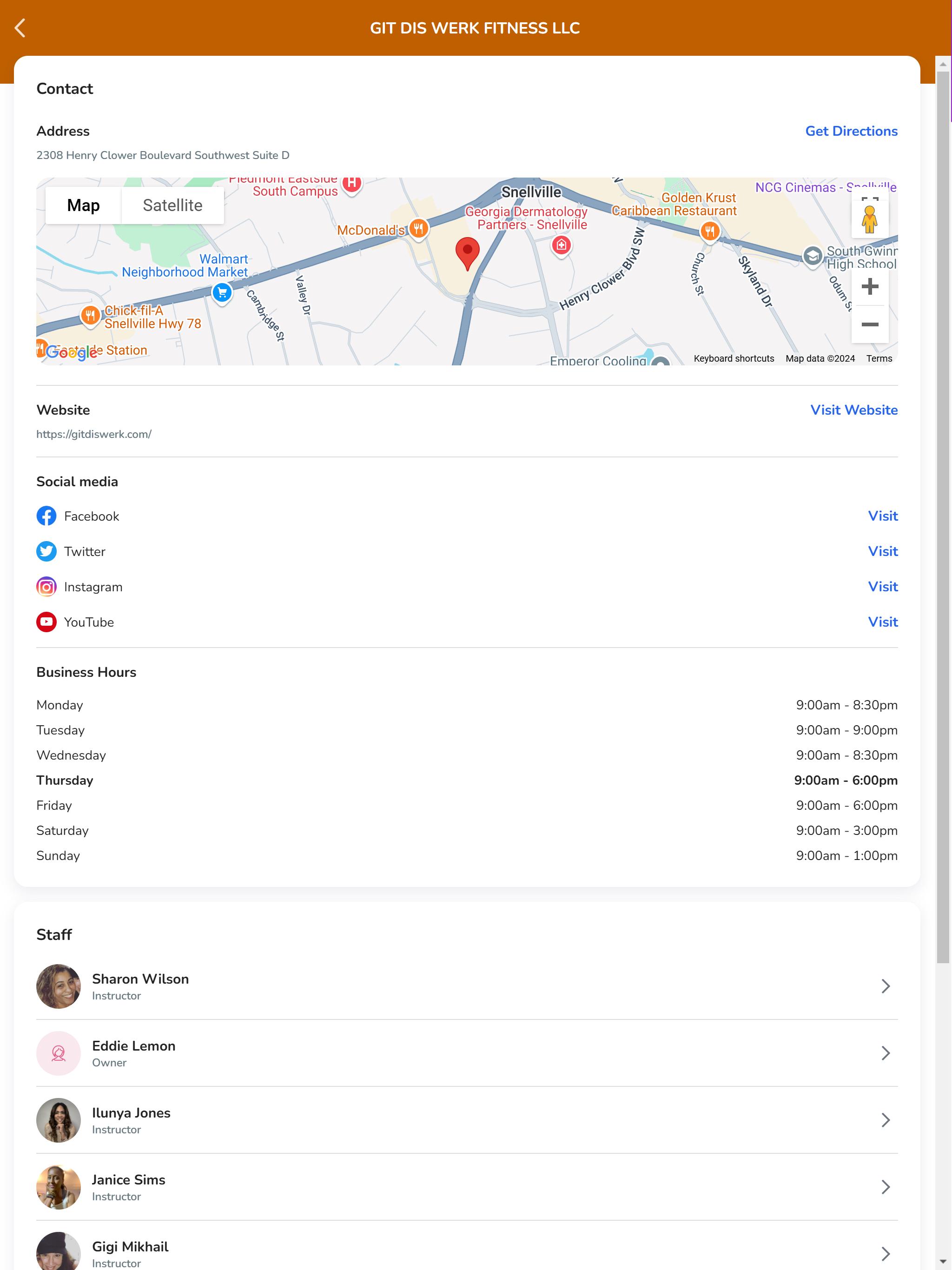Click Visit Website link
The image size is (952, 1270).
[854, 410]
